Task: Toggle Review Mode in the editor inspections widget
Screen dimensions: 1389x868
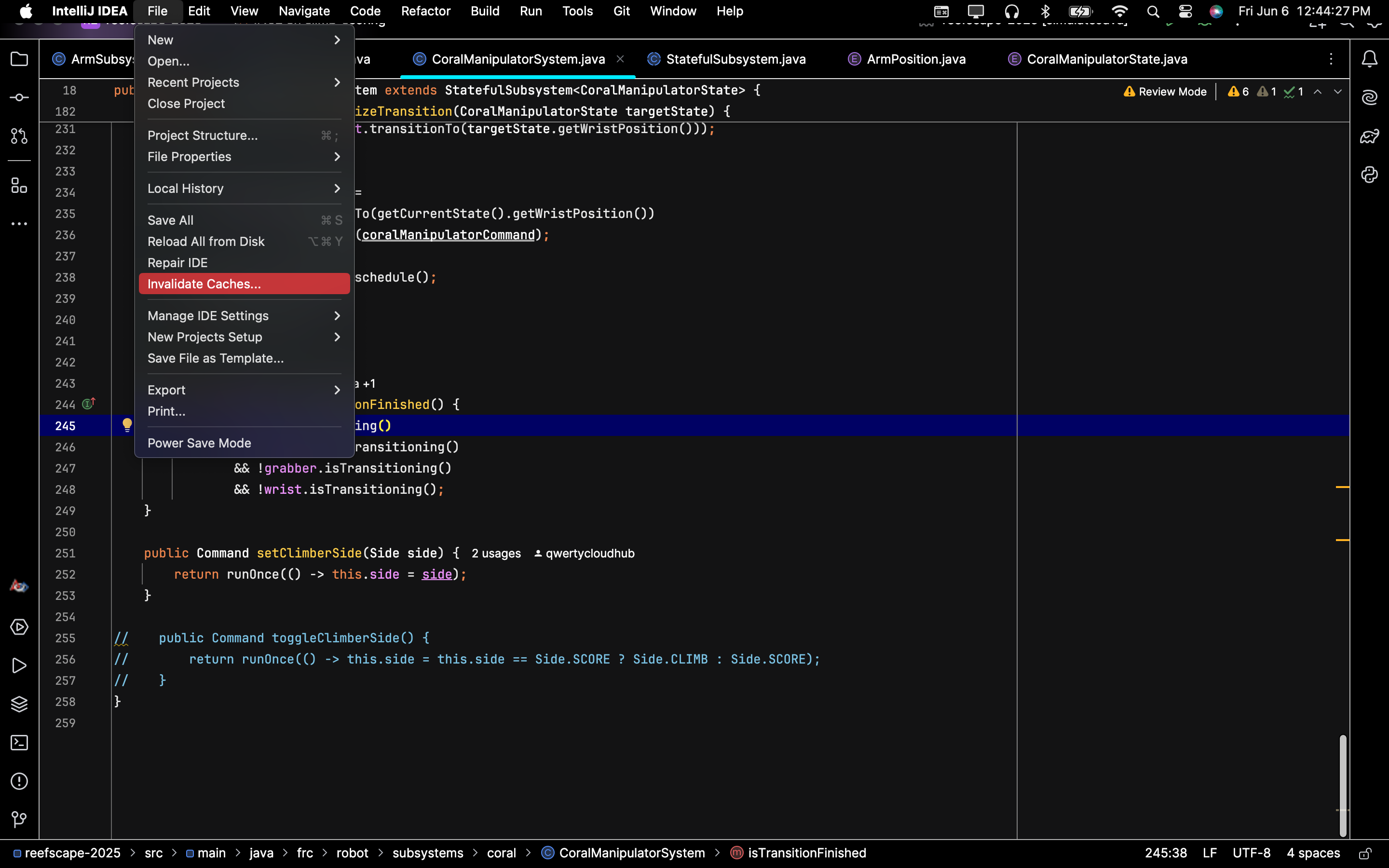Action: [x=1165, y=92]
